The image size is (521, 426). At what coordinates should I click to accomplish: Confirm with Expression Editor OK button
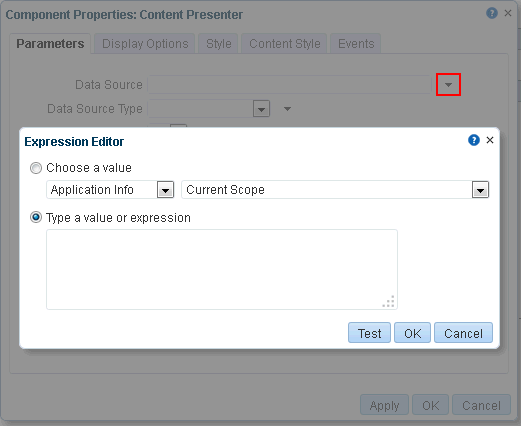pyautogui.click(x=412, y=333)
